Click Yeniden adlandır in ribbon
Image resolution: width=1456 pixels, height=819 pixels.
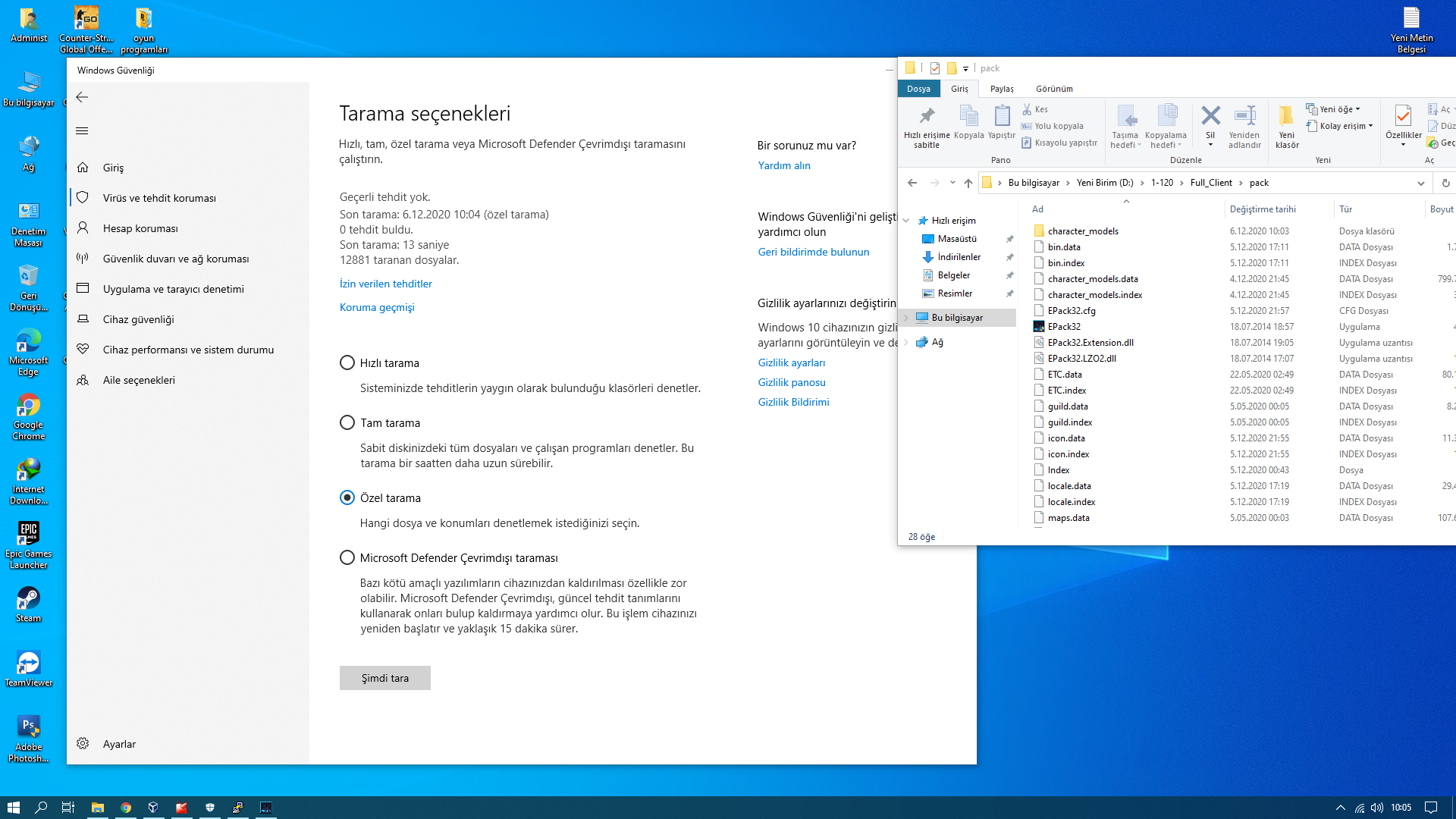1244,127
